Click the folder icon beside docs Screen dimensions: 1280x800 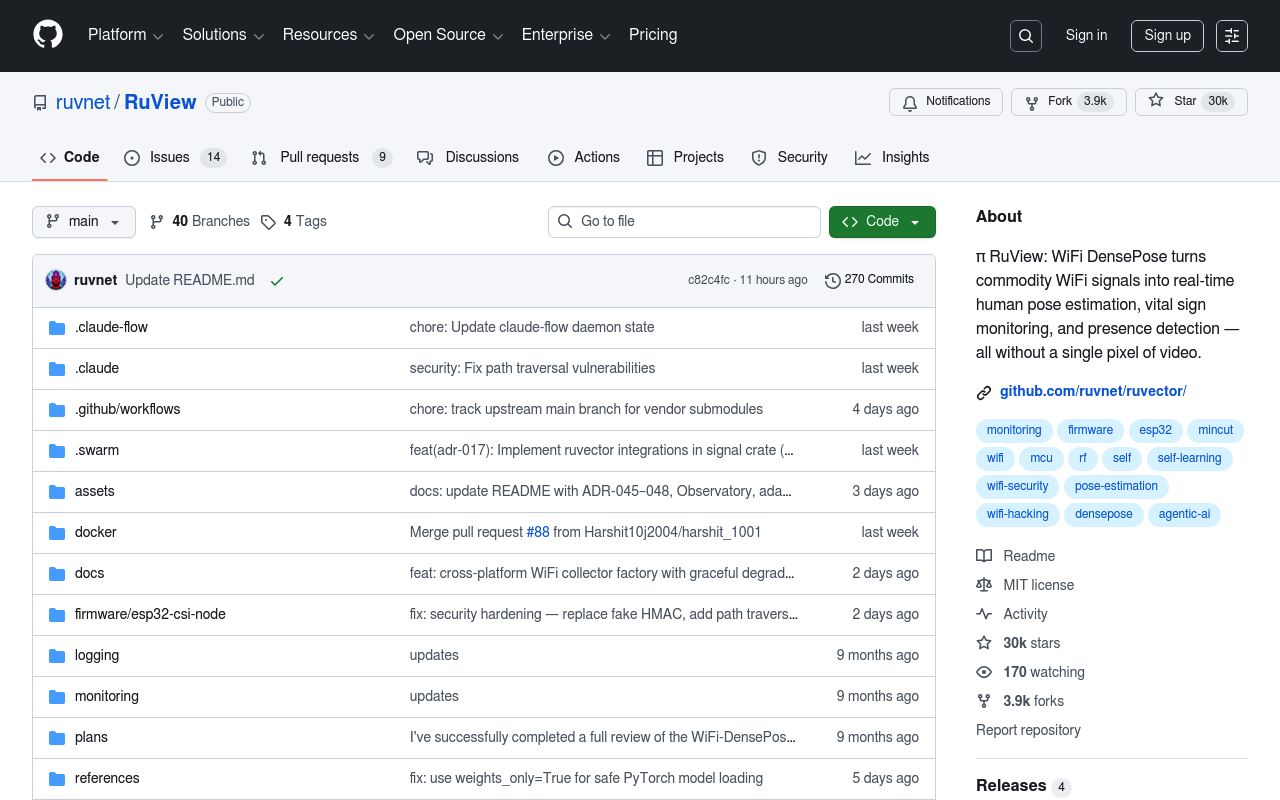tap(57, 574)
